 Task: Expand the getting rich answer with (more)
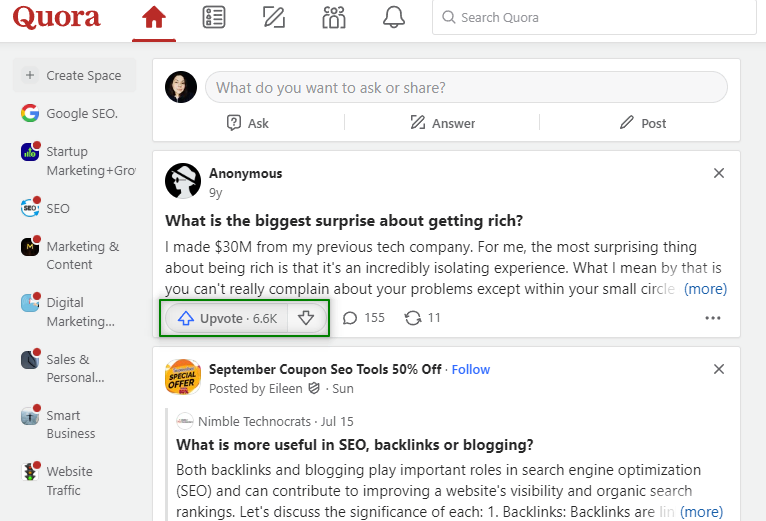[x=705, y=289]
